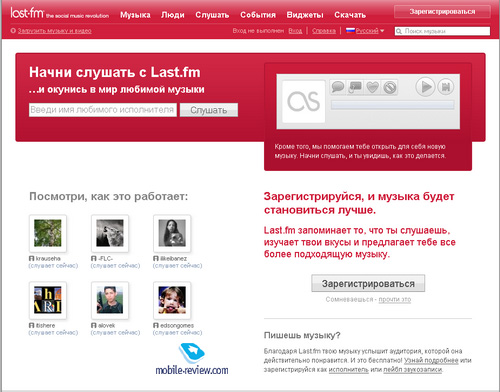
Task: Click the arrow next to Русский
Action: [382, 31]
